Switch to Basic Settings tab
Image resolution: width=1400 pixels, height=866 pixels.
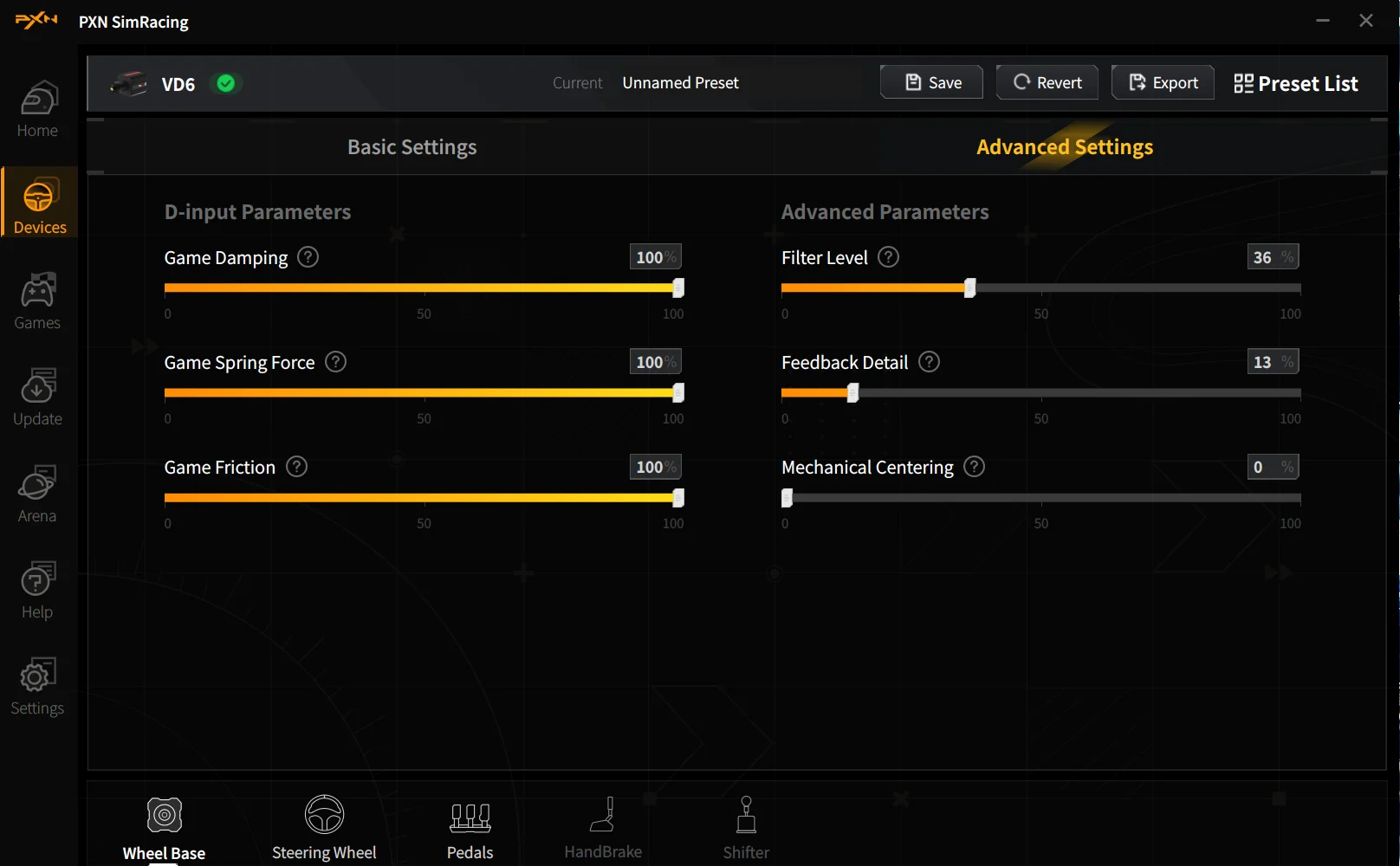point(412,146)
